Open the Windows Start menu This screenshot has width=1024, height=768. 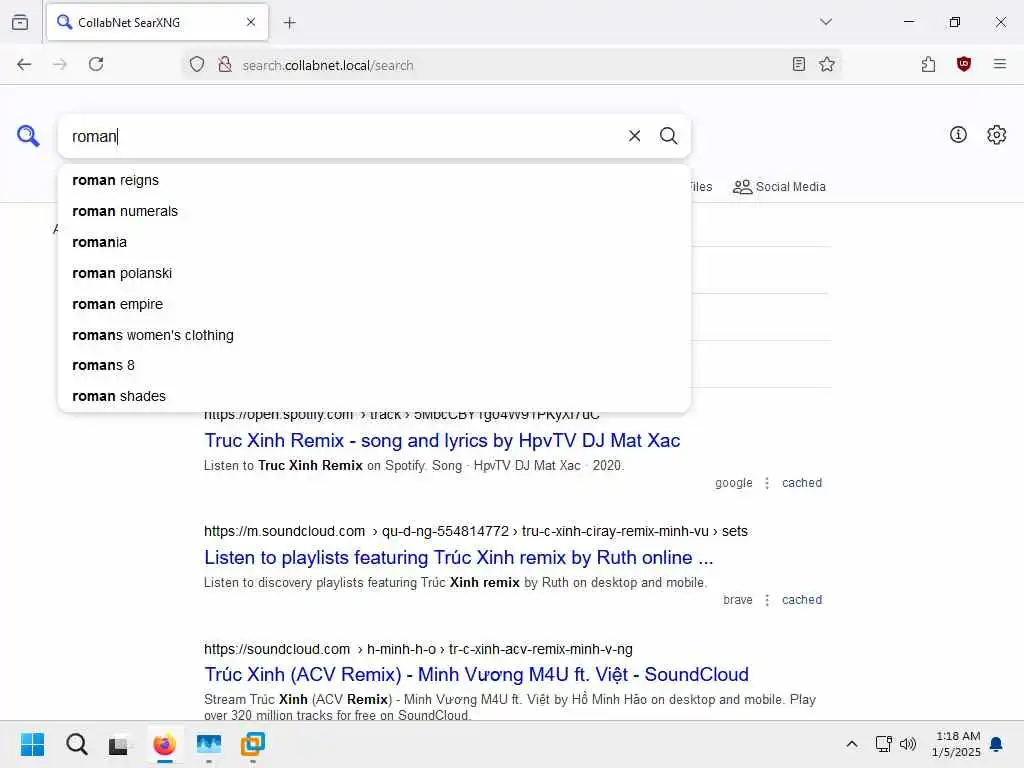point(32,744)
